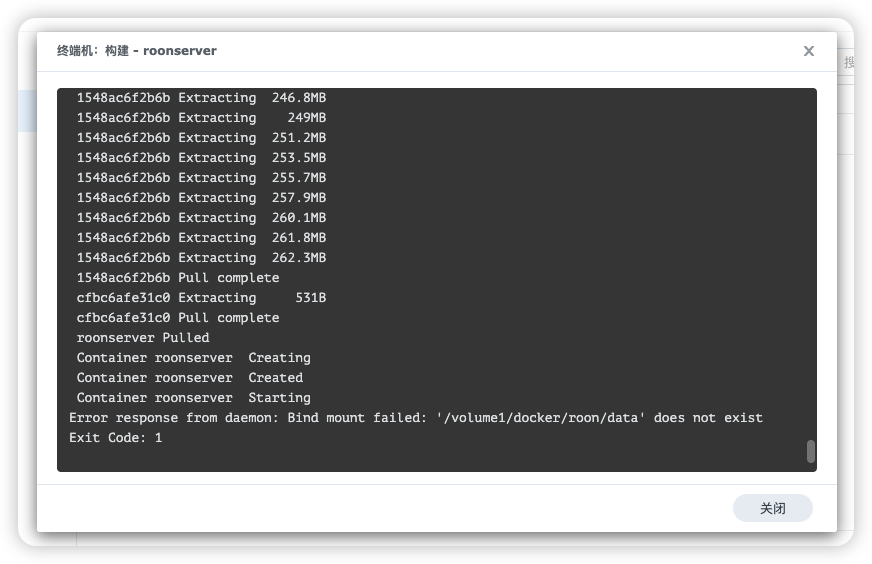
Task: Click the 'Extracting 249MB' line
Action: 201,118
